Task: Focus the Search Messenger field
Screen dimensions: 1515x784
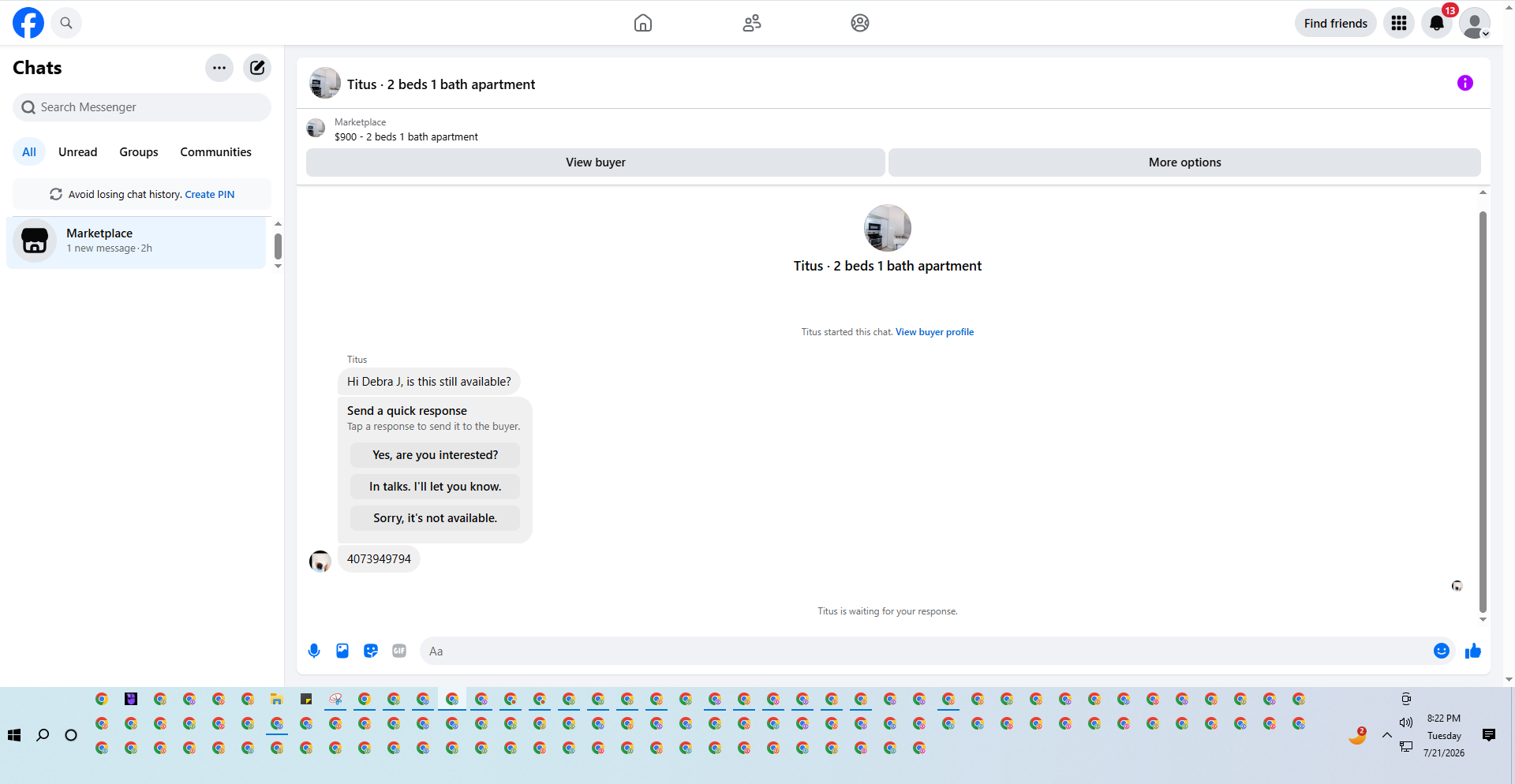Action: 142,107
